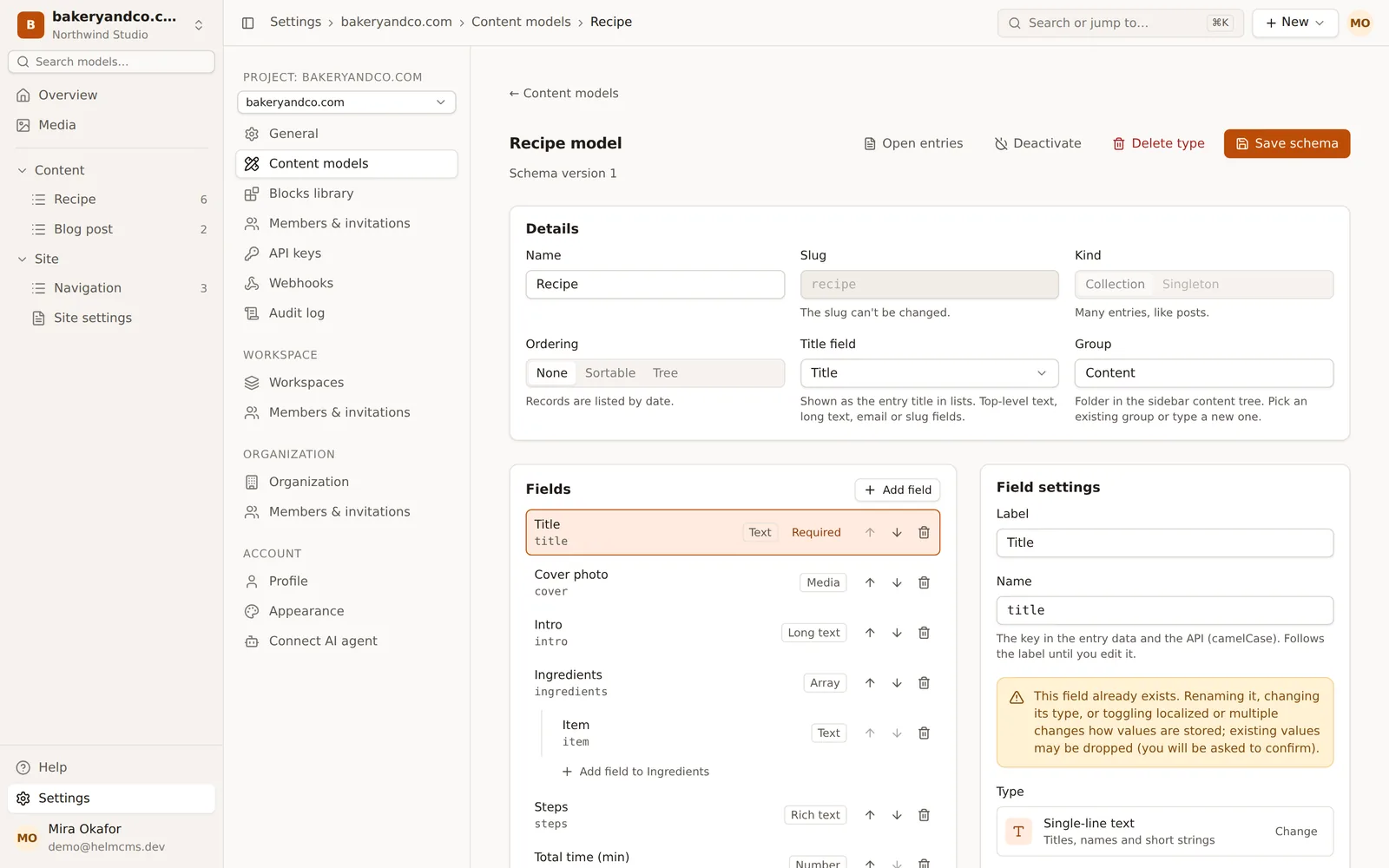Screen dimensions: 1389x868
Task: Select Singleton kind
Action: [x=1190, y=285]
